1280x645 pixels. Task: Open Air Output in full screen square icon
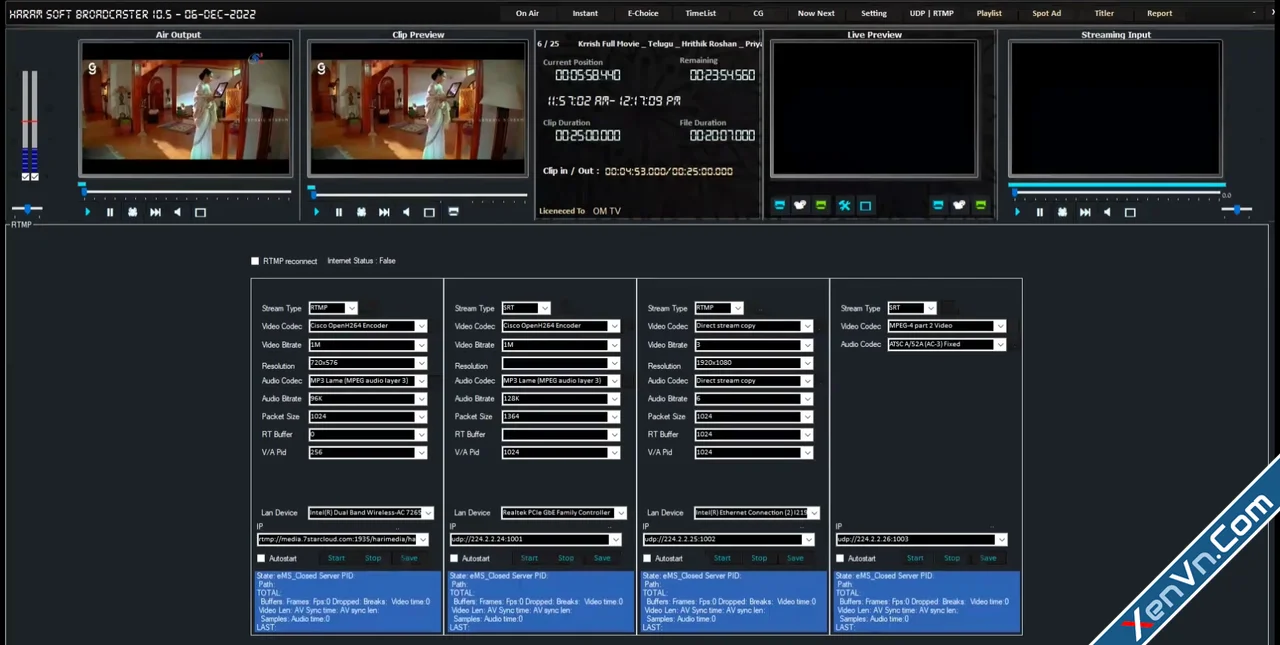click(200, 212)
